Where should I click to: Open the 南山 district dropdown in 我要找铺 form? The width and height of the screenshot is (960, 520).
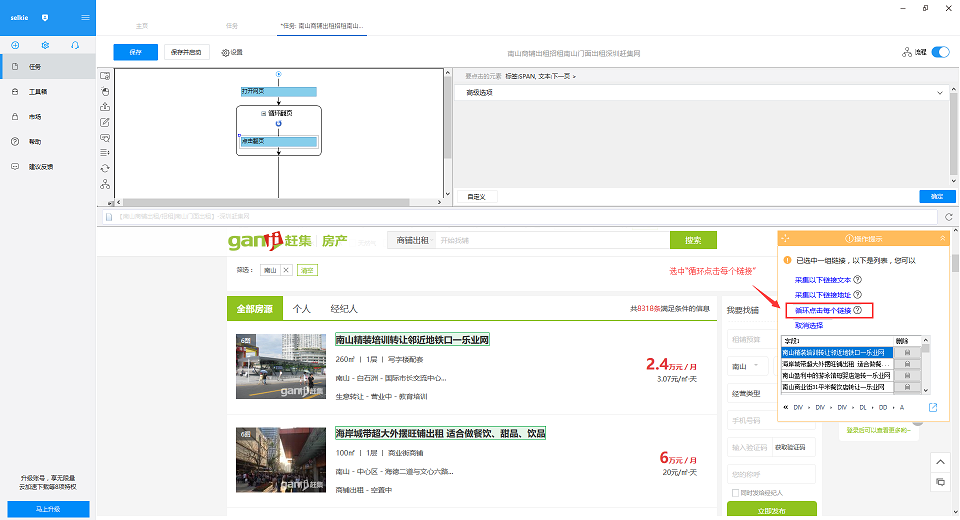(746, 366)
